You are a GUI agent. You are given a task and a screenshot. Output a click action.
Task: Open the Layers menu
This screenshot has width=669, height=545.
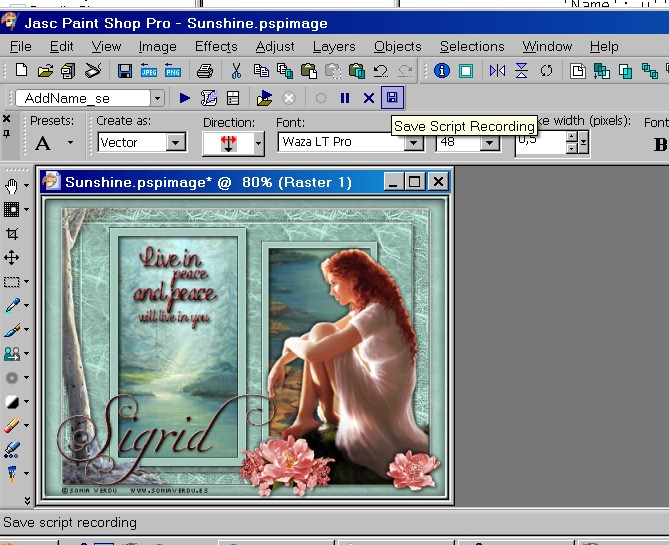click(334, 47)
